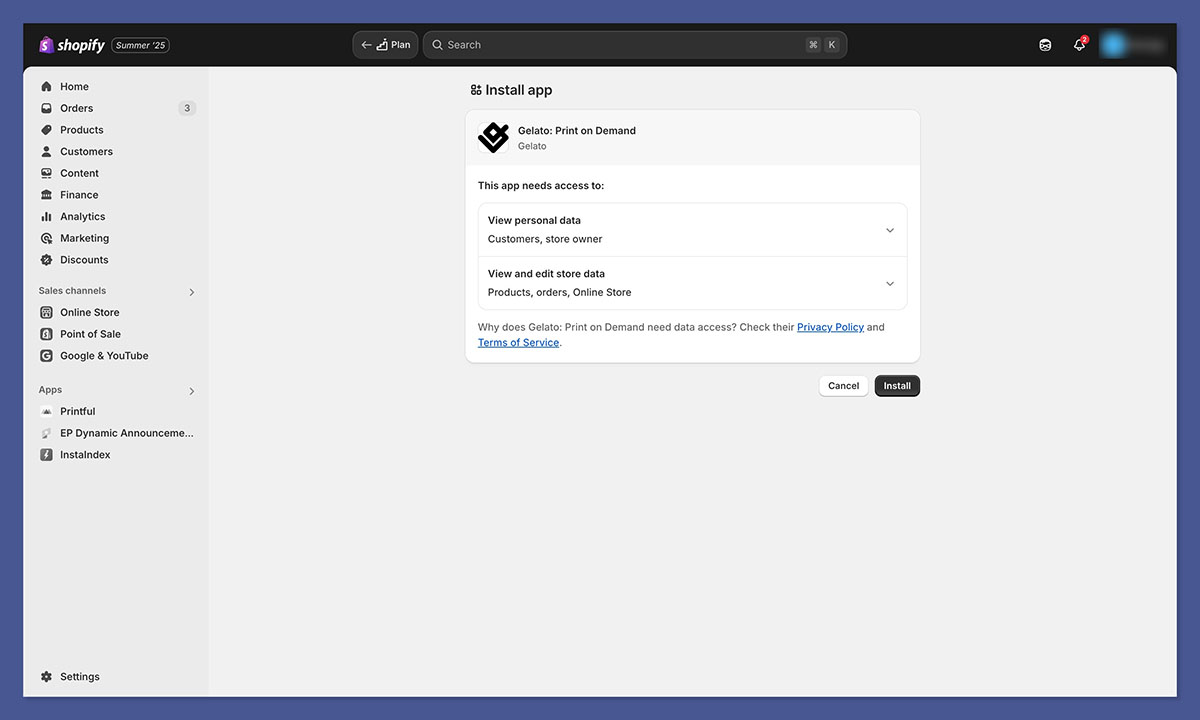Open Online Store sales channel label

coord(90,312)
